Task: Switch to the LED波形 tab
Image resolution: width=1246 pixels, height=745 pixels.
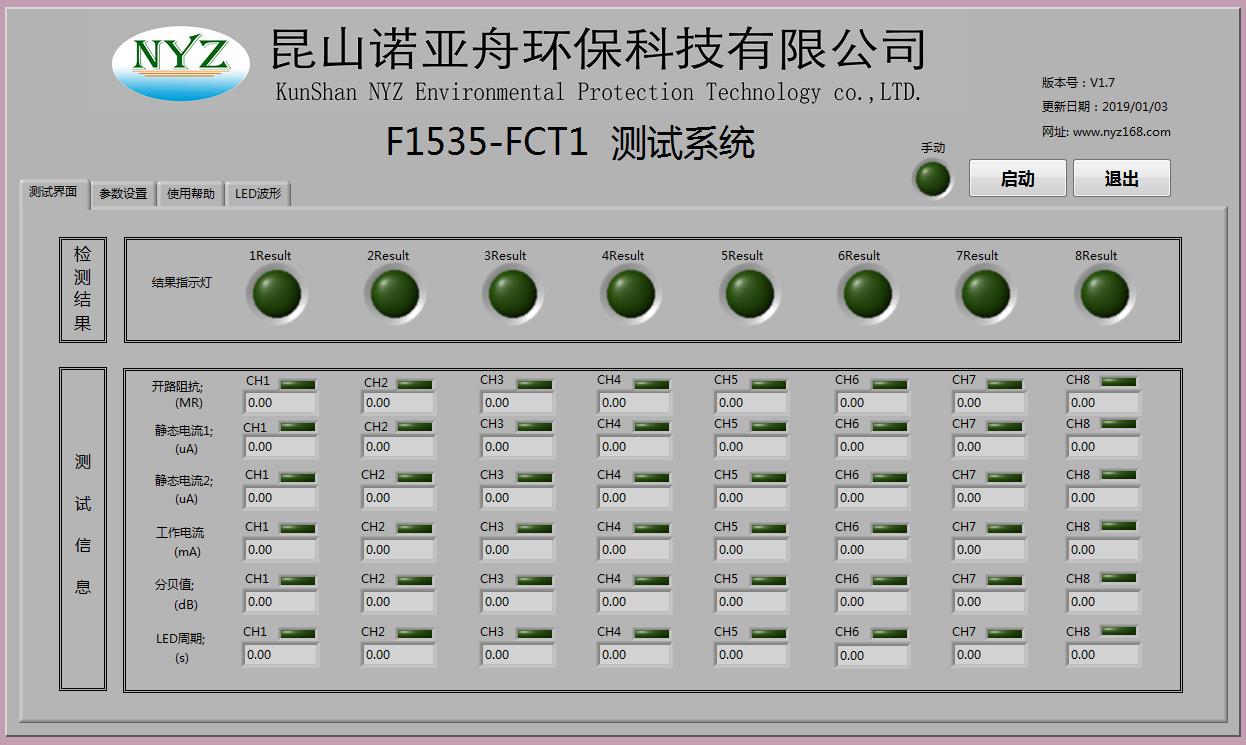Action: click(x=258, y=194)
